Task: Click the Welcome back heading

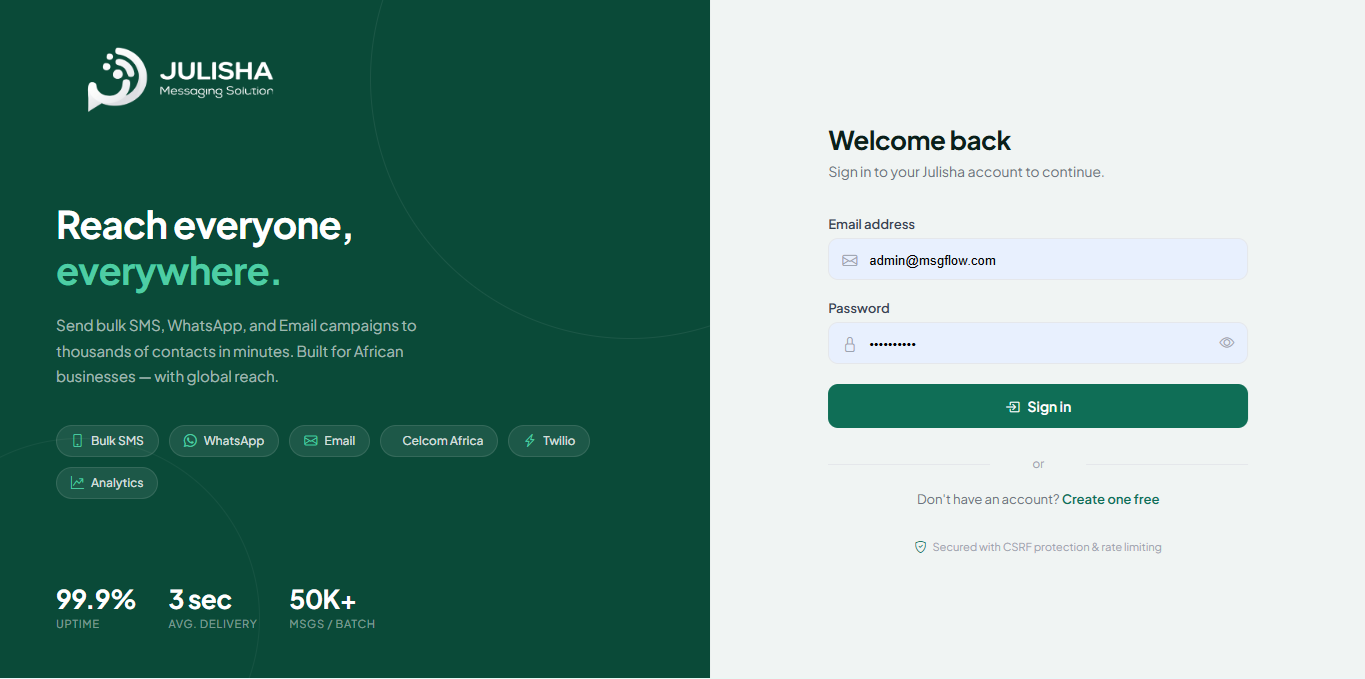Action: tap(920, 140)
